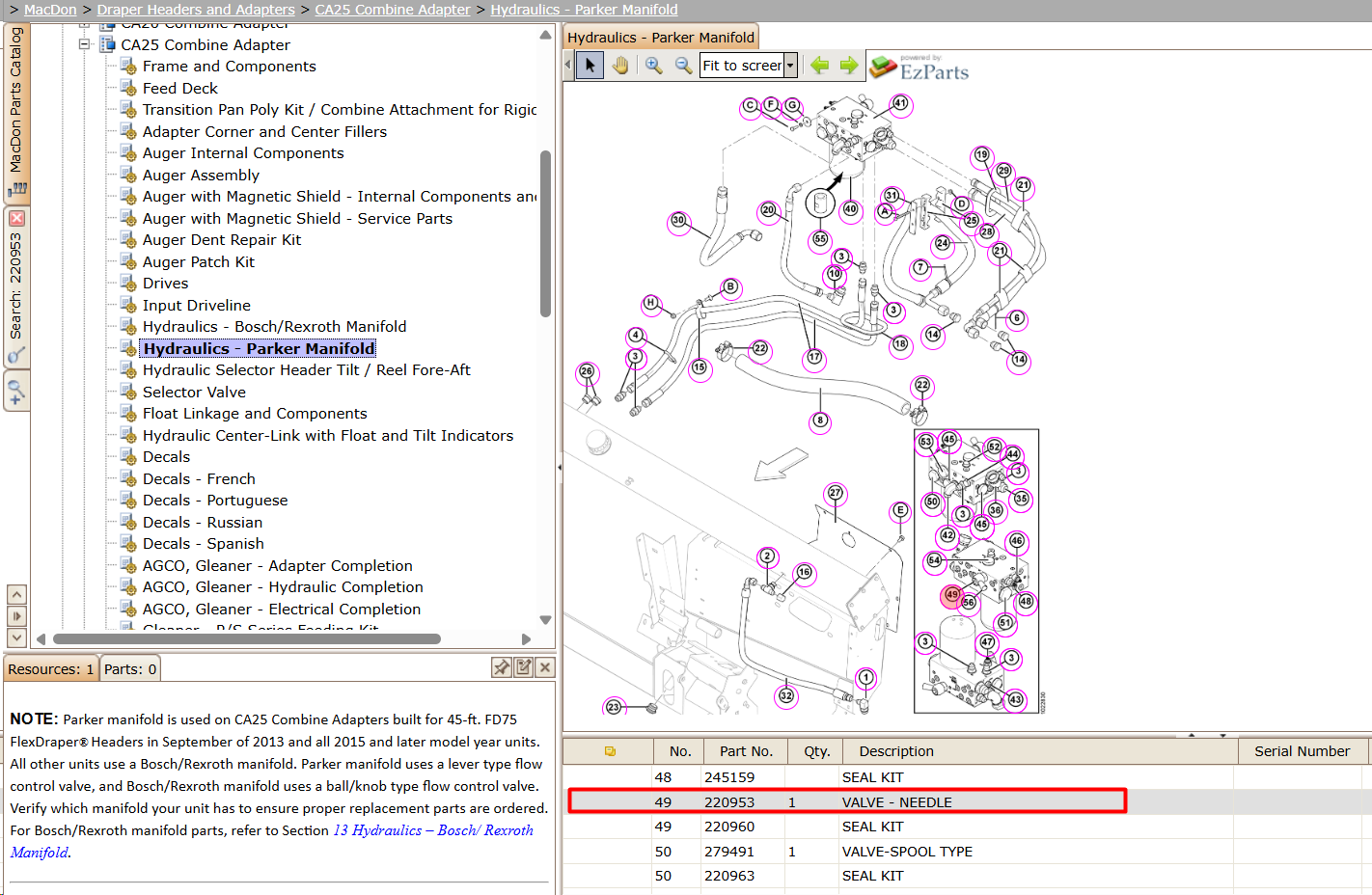This screenshot has height=895, width=1372.
Task: Collapse the CA25 Combine Adapter tree node
Action: 85,44
